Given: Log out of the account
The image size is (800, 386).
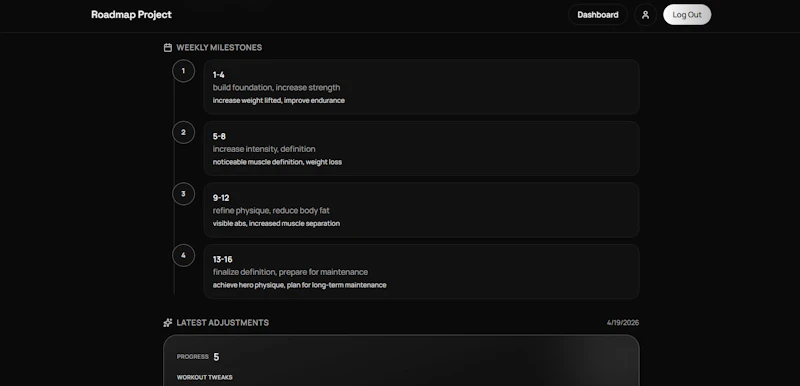Looking at the screenshot, I should click(x=687, y=15).
